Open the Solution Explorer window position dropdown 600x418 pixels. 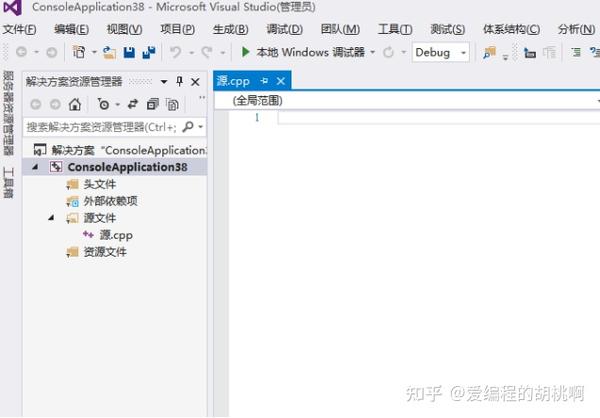click(x=164, y=82)
